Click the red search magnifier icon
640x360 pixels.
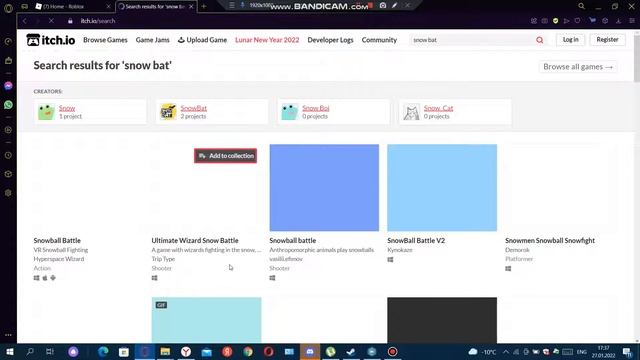point(540,40)
